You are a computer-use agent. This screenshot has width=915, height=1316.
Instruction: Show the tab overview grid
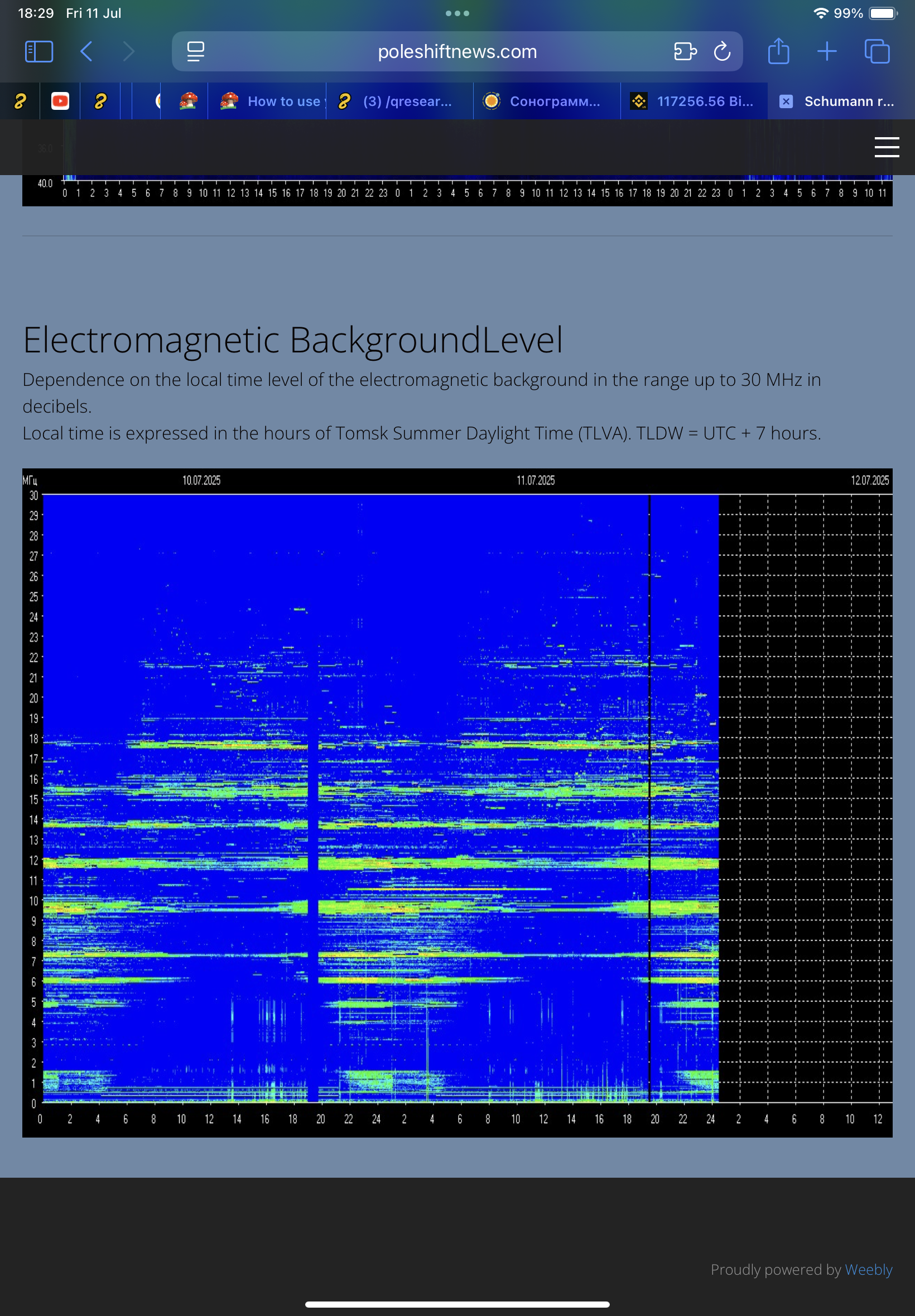[877, 51]
